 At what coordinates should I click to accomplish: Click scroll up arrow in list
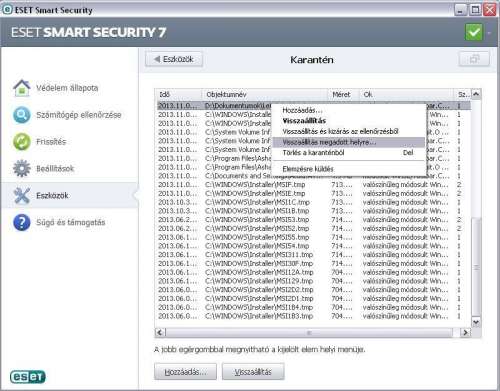point(476,94)
